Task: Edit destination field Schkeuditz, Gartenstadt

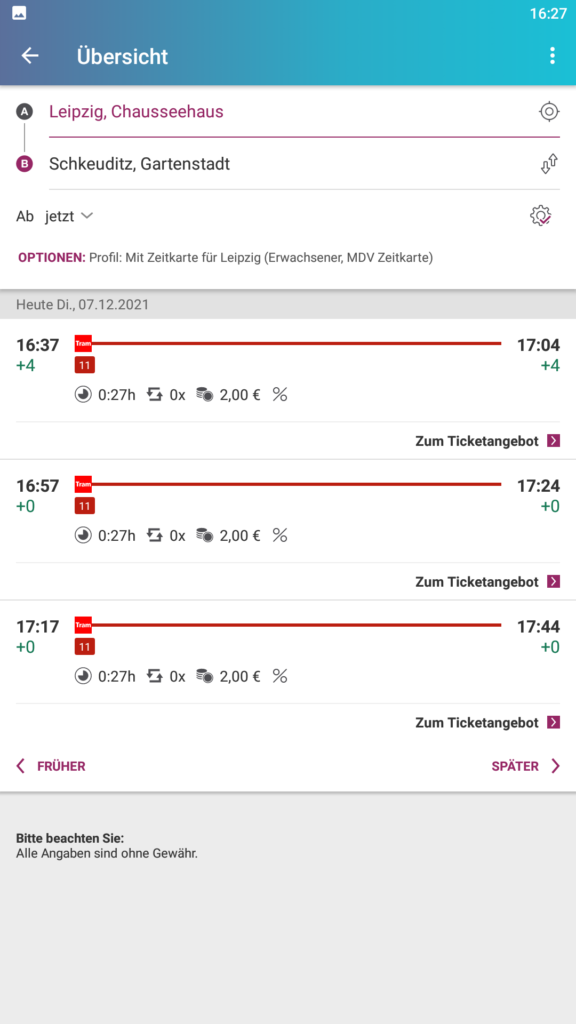Action: point(291,165)
